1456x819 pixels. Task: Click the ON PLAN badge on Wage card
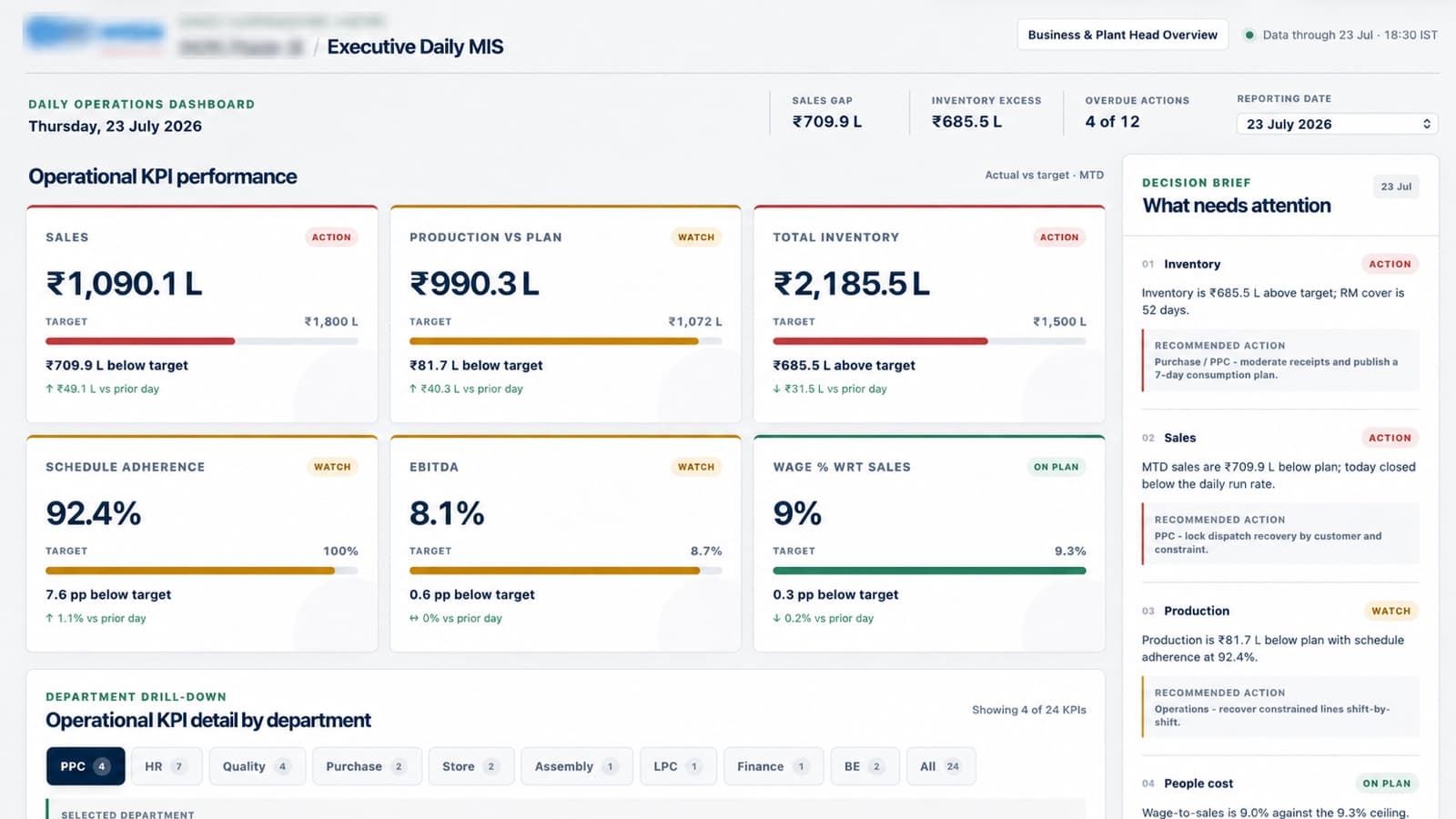point(1056,467)
